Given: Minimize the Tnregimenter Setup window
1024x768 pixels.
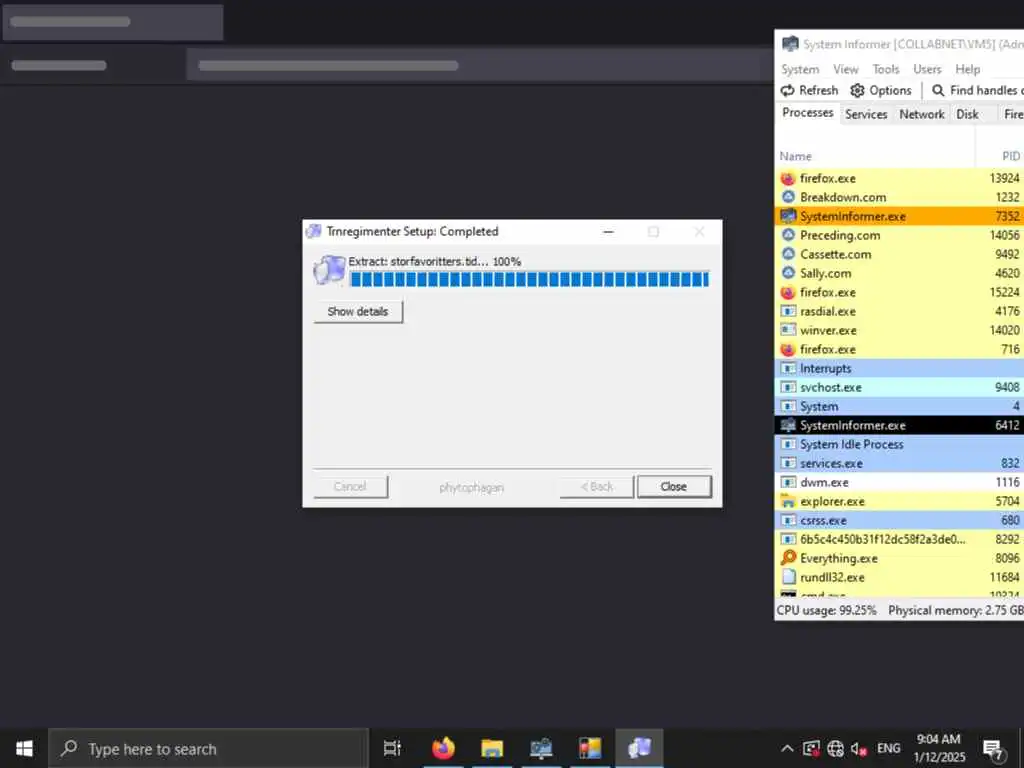Looking at the screenshot, I should 608,232.
